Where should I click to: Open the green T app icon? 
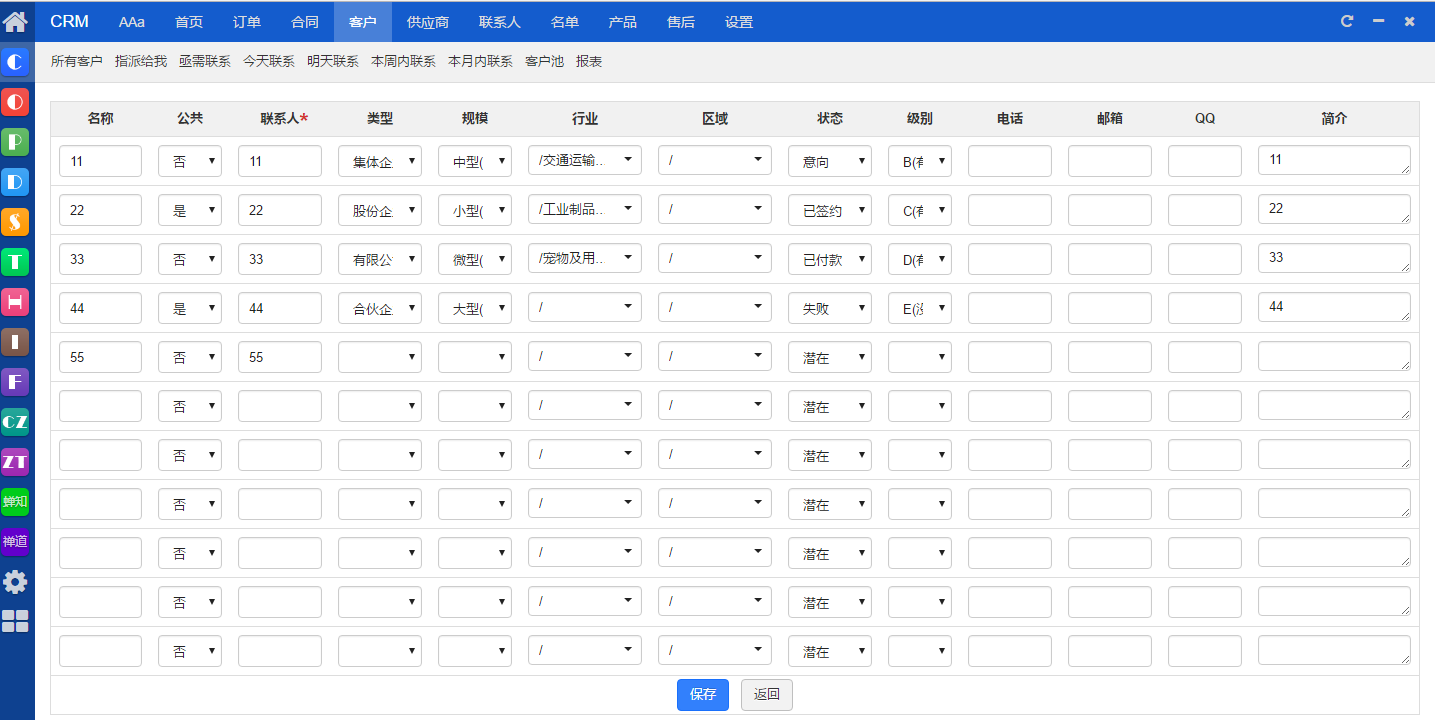[x=16, y=262]
